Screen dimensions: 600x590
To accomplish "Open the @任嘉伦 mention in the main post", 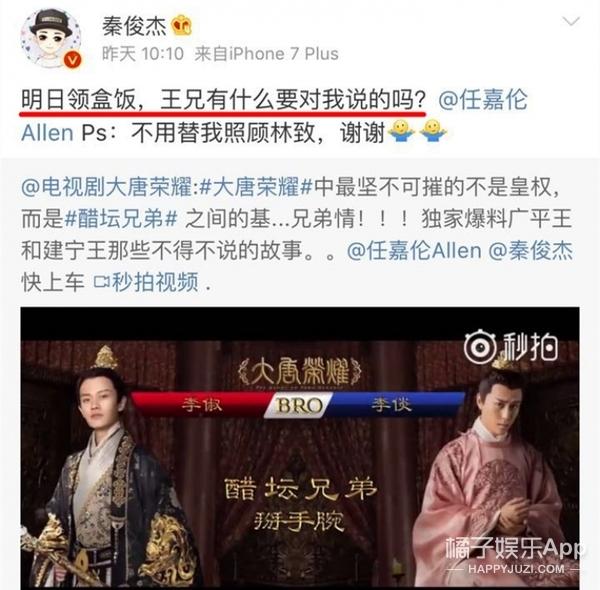I will [483, 100].
